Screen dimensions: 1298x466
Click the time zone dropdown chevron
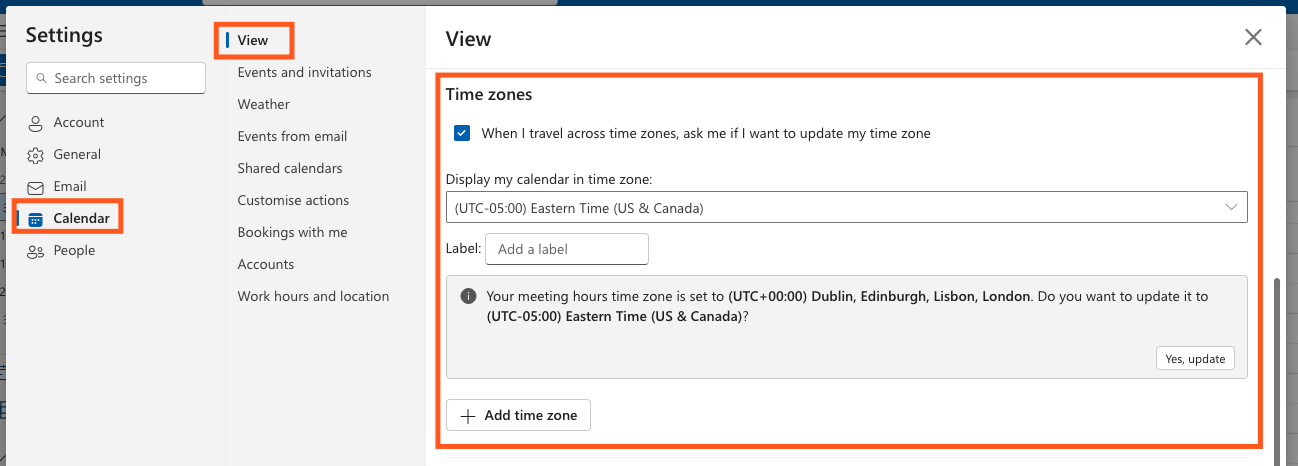[x=1231, y=207]
